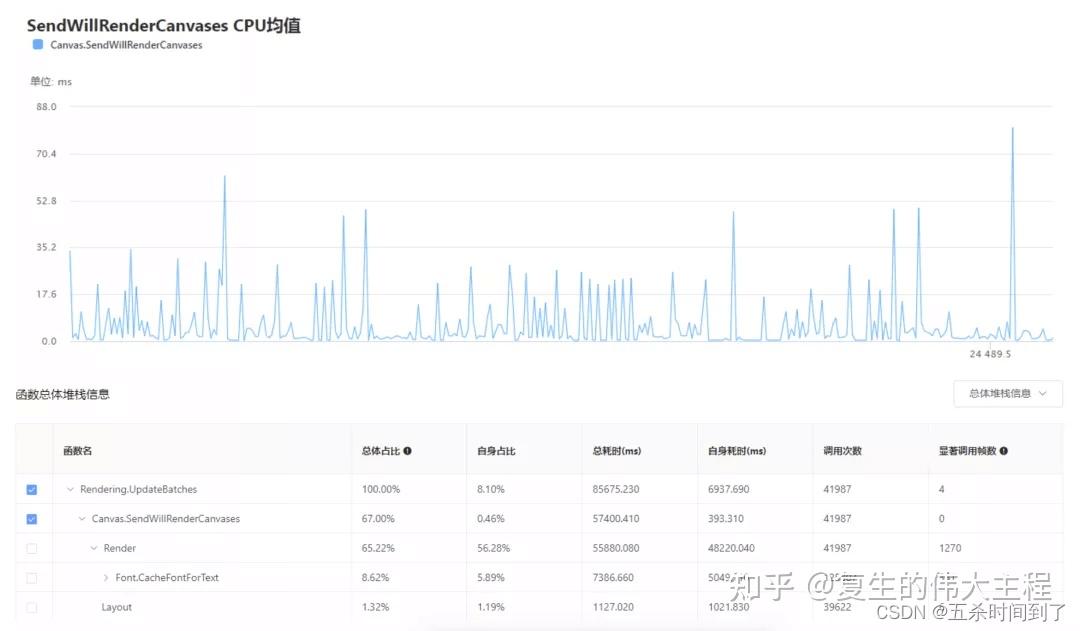Sort by the 总耗时(ms) column header

pos(617,450)
